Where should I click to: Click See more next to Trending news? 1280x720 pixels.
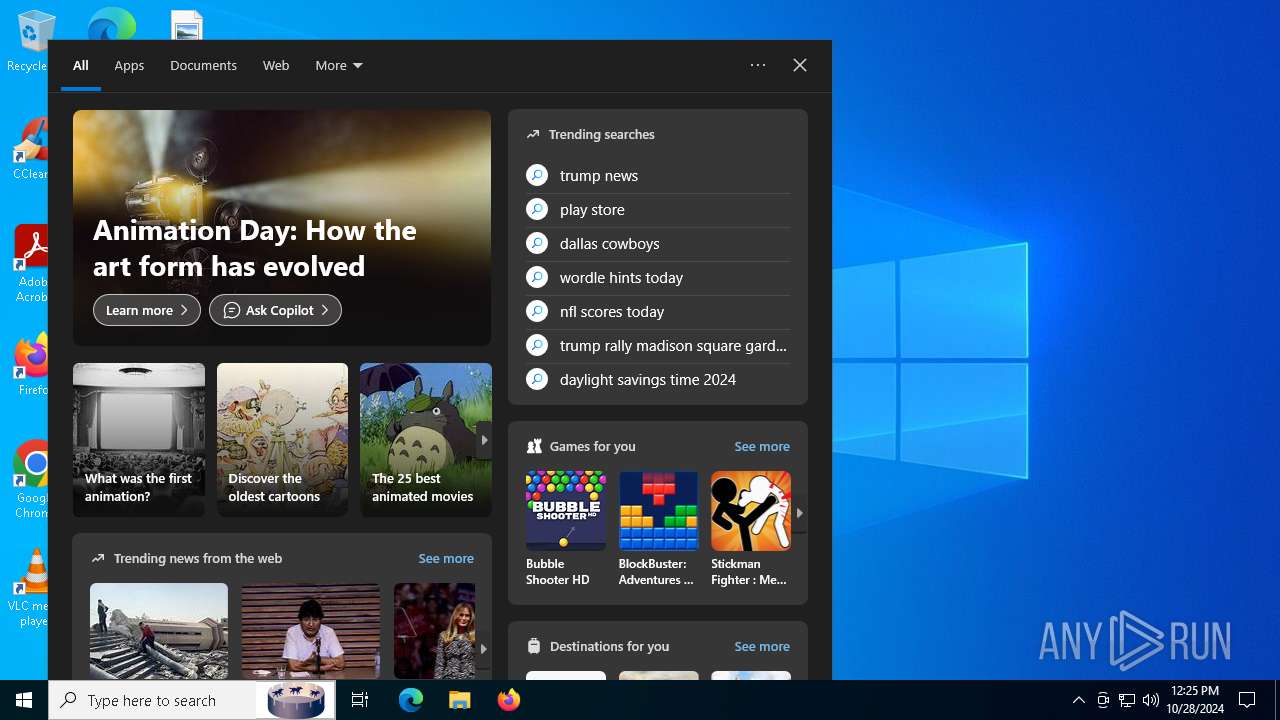tap(446, 558)
